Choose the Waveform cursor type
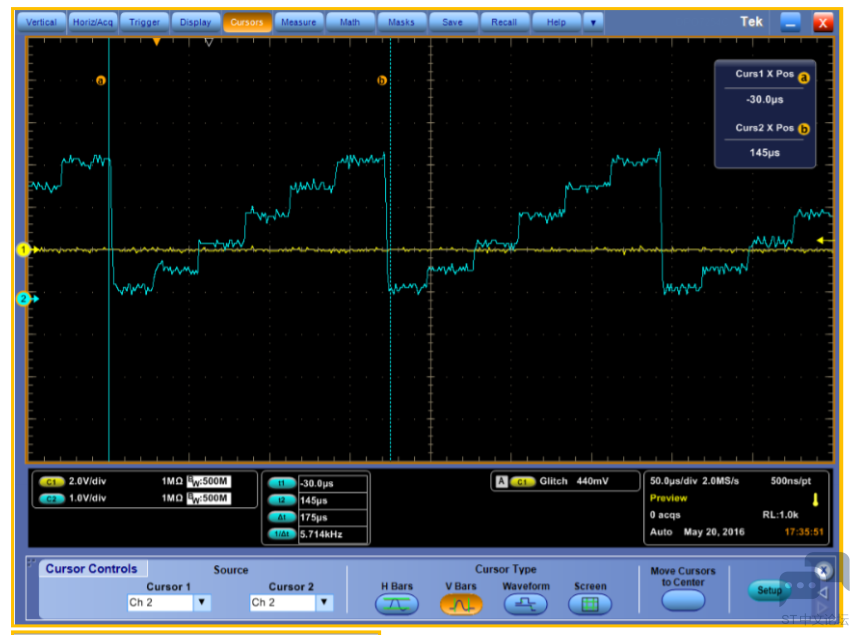This screenshot has width=858, height=635. pyautogui.click(x=525, y=604)
